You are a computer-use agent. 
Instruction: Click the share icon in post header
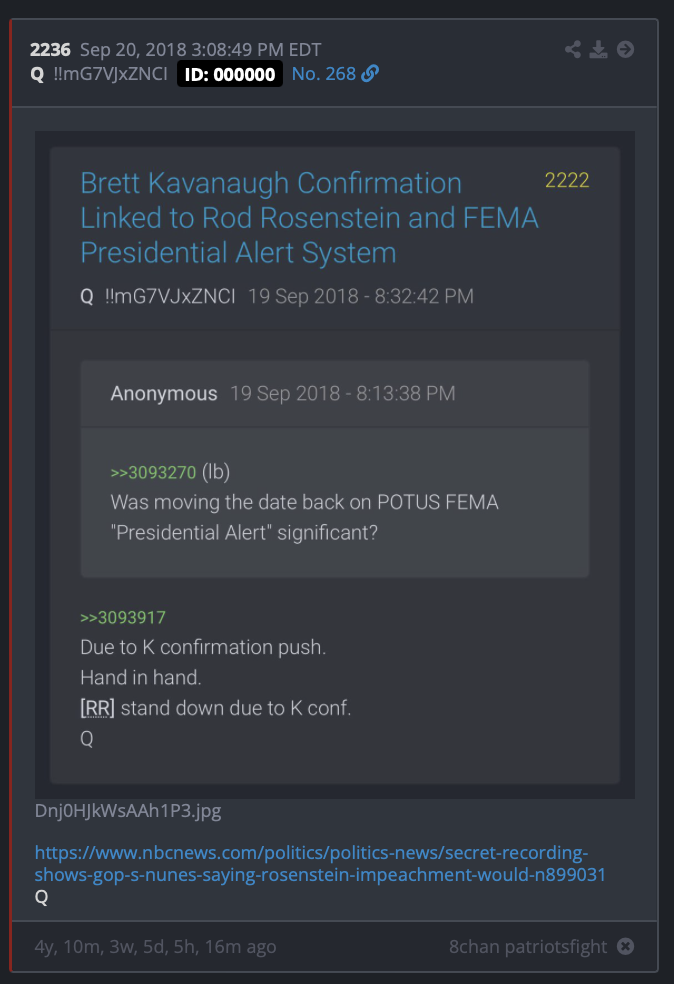click(x=572, y=50)
